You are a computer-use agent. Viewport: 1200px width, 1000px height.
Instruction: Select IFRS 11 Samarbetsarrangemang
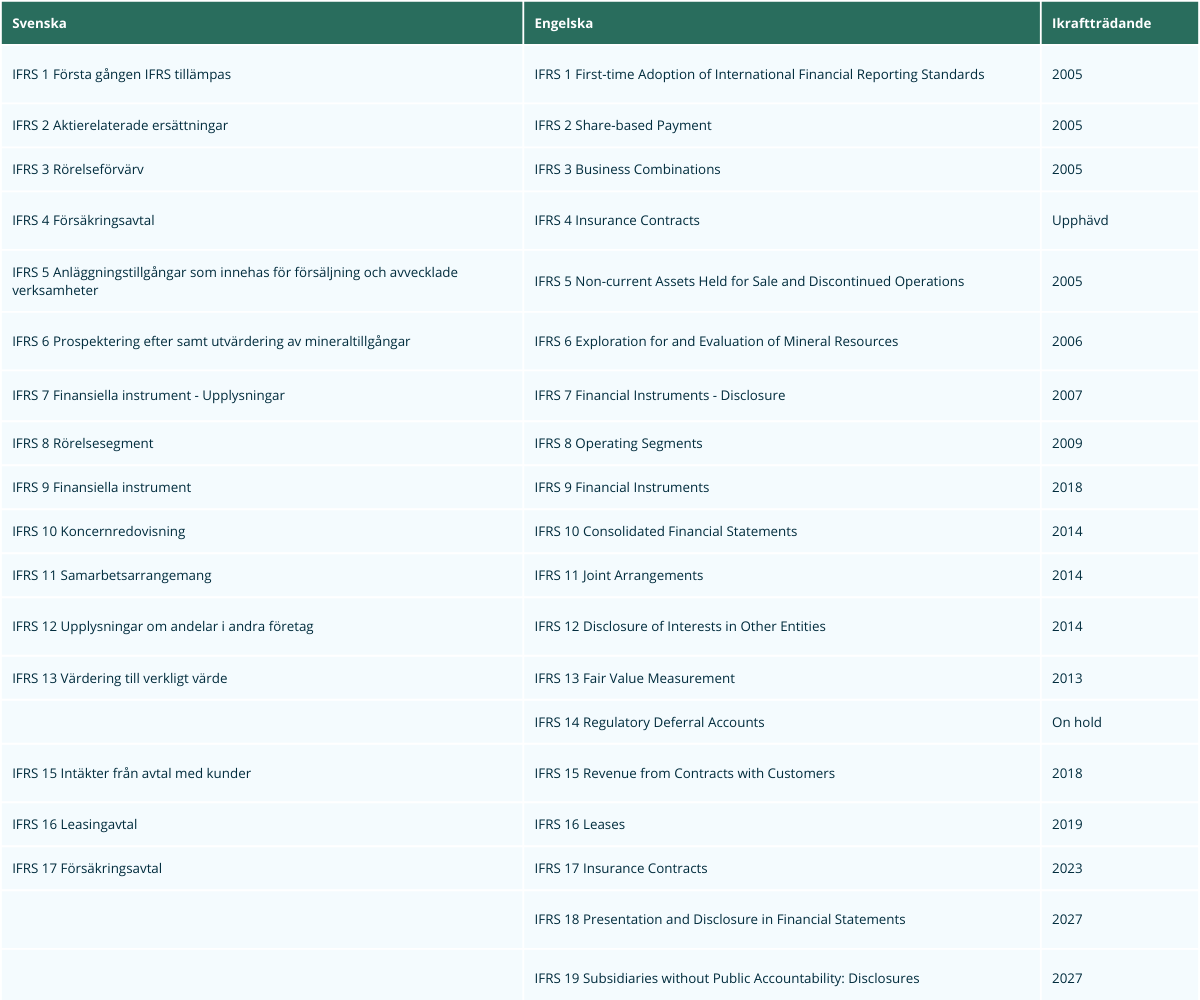click(x=112, y=576)
